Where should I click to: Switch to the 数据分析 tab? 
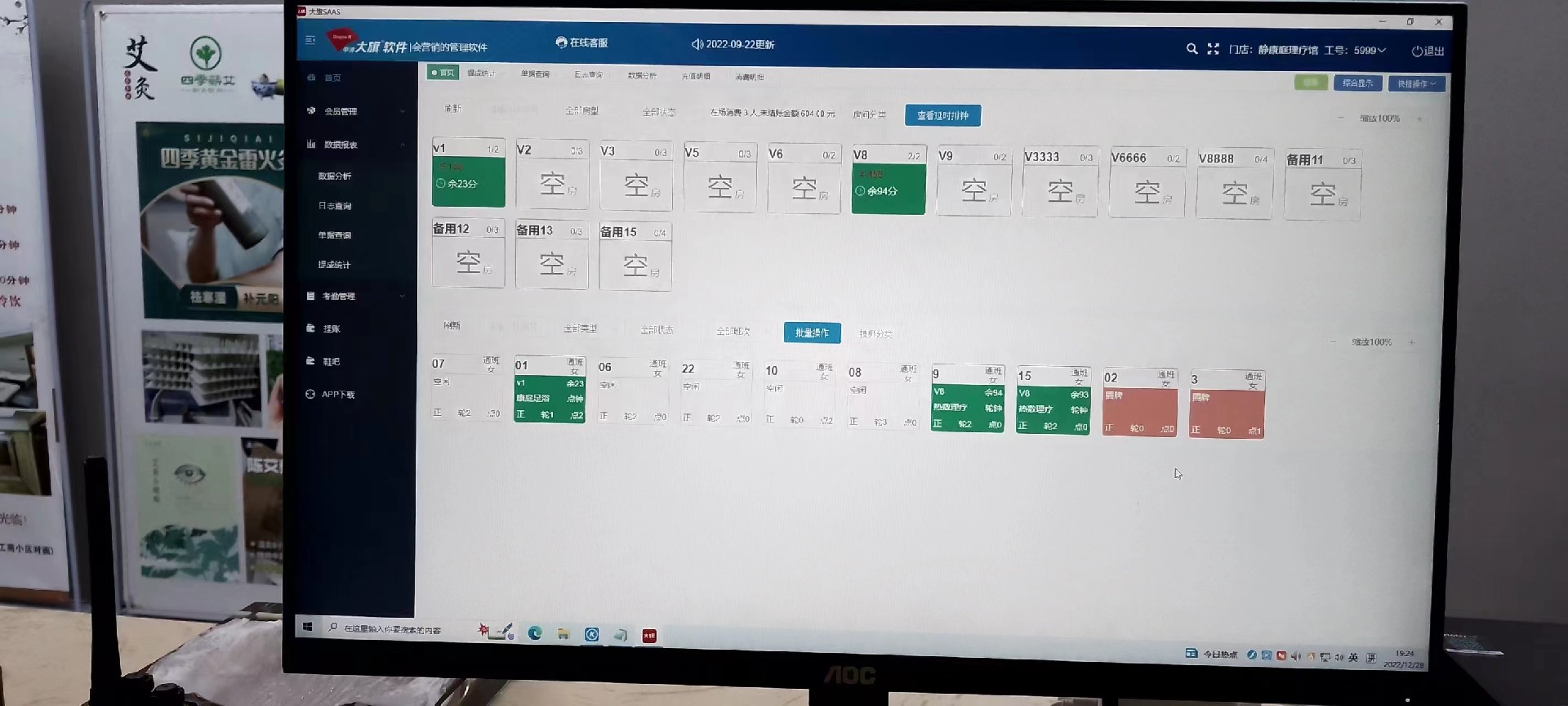tap(642, 75)
